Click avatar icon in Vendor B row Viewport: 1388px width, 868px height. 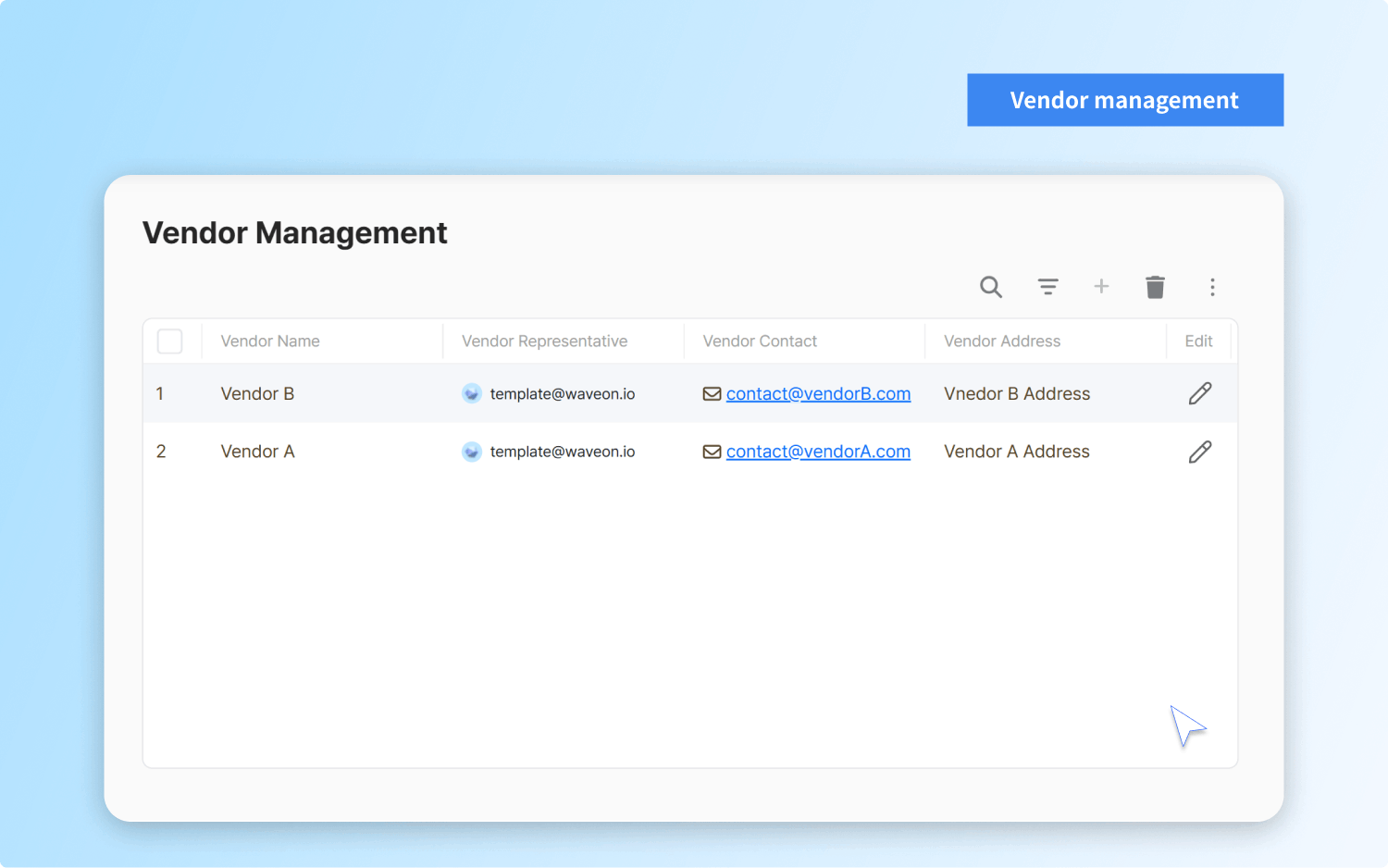pyautogui.click(x=472, y=393)
